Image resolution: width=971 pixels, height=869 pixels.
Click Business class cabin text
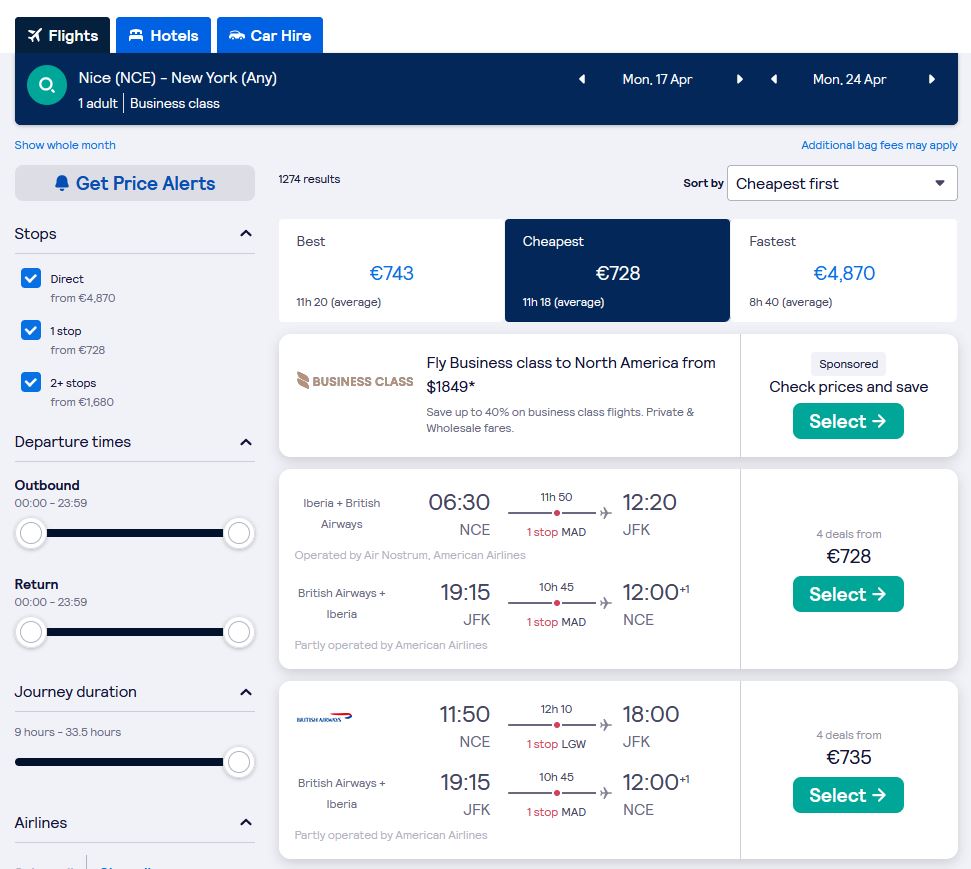(175, 103)
